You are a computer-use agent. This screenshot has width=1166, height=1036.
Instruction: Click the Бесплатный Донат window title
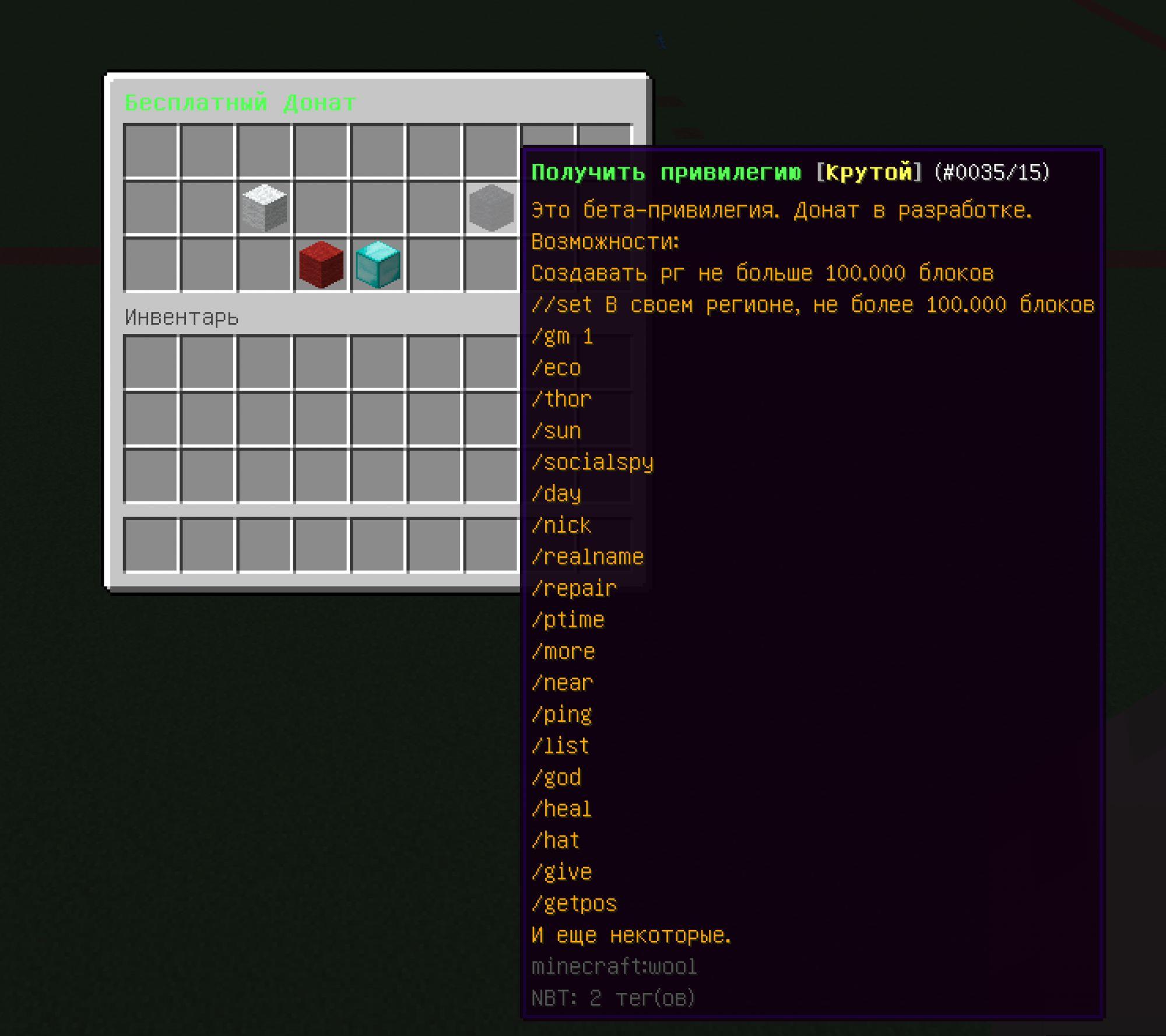(x=240, y=103)
